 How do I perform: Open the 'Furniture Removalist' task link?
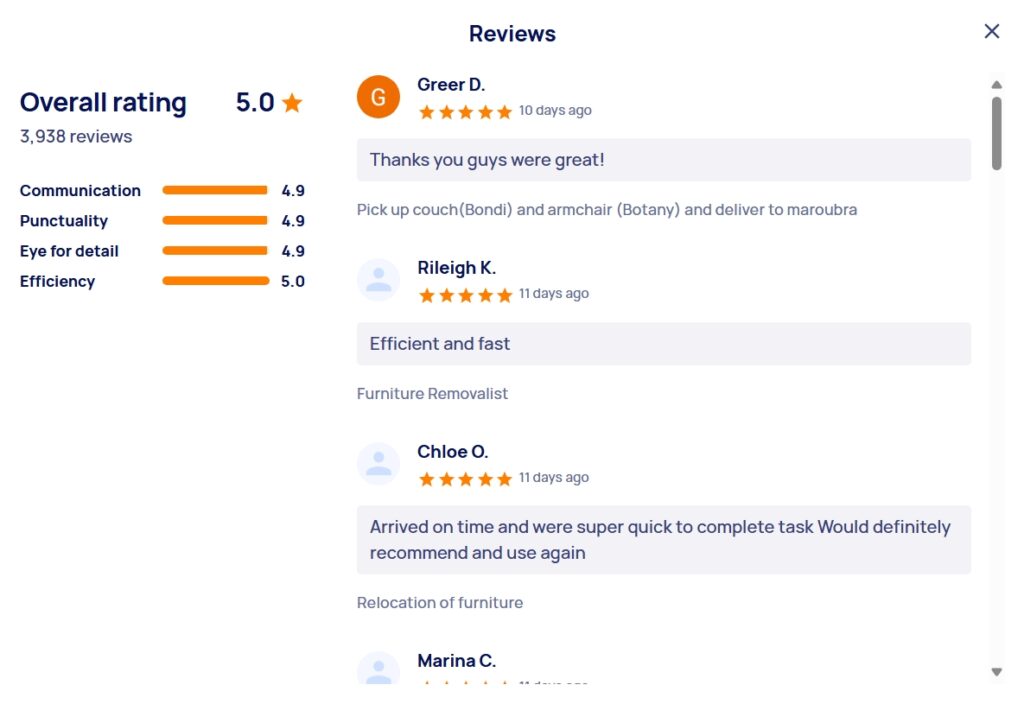point(432,394)
